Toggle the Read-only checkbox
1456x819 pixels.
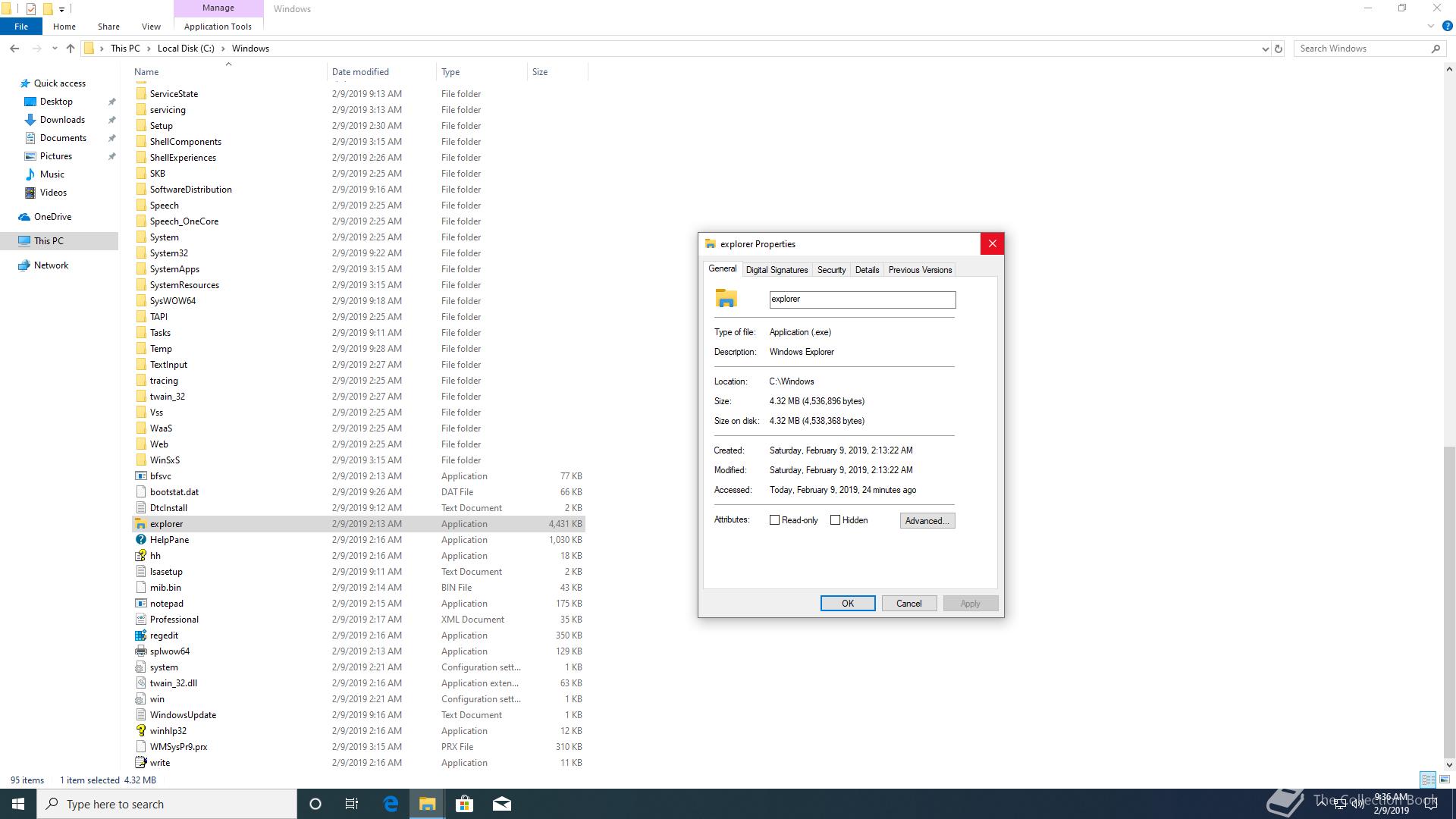tap(774, 520)
